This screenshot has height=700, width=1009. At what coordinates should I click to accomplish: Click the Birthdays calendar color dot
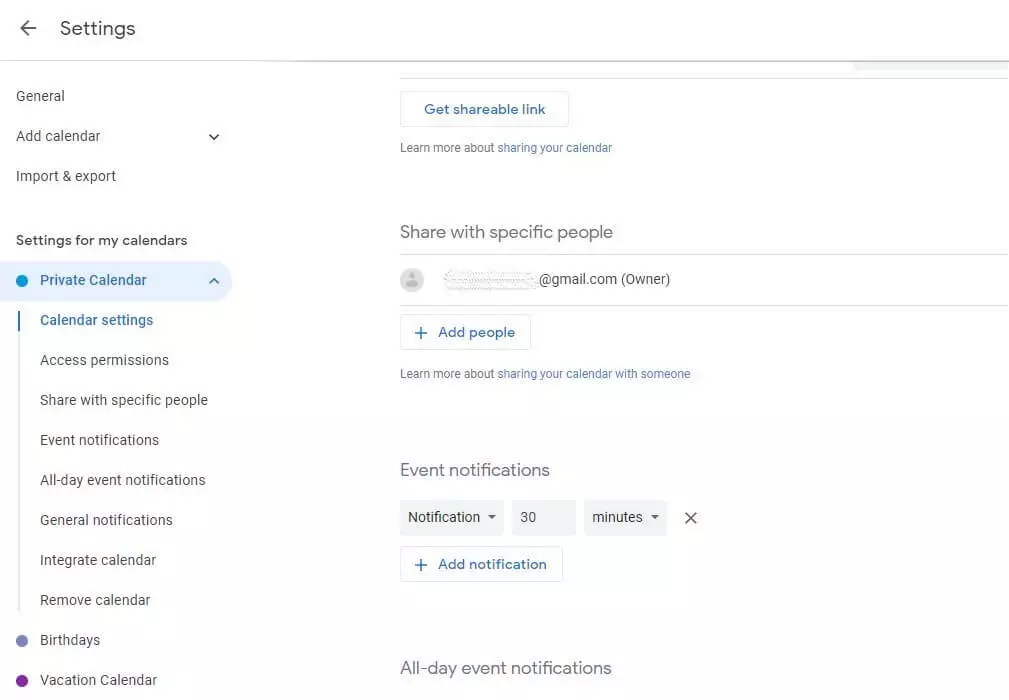pos(22,641)
